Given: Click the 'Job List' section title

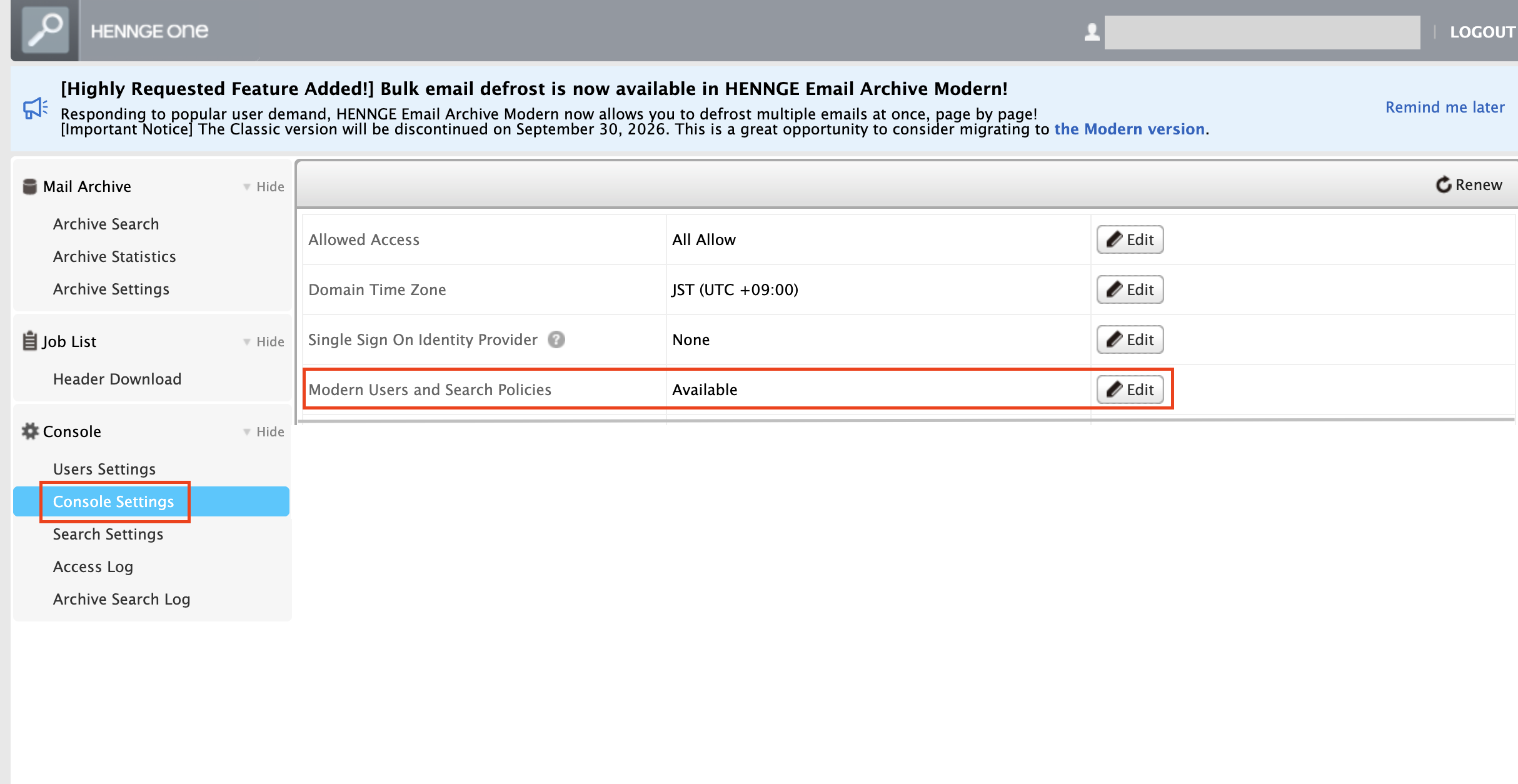Looking at the screenshot, I should (69, 341).
